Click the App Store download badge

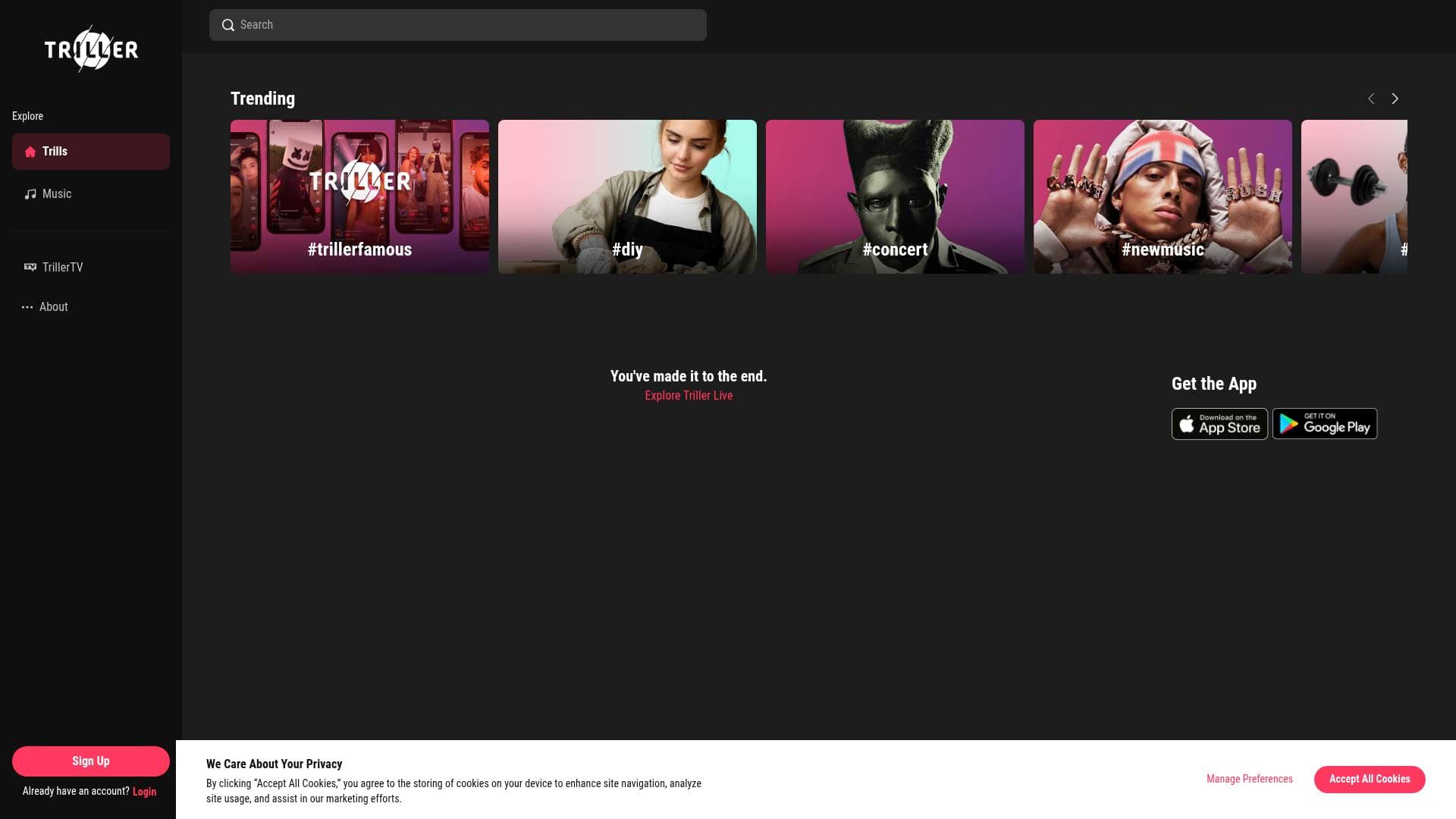point(1219,423)
